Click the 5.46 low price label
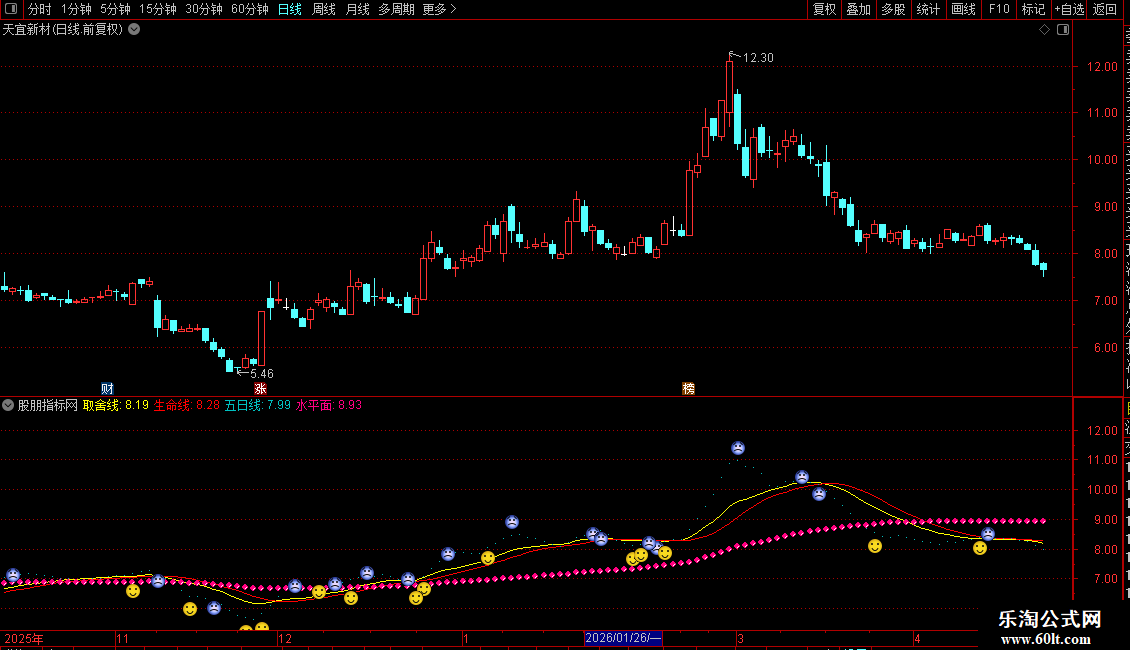Image resolution: width=1130 pixels, height=650 pixels. tap(262, 373)
